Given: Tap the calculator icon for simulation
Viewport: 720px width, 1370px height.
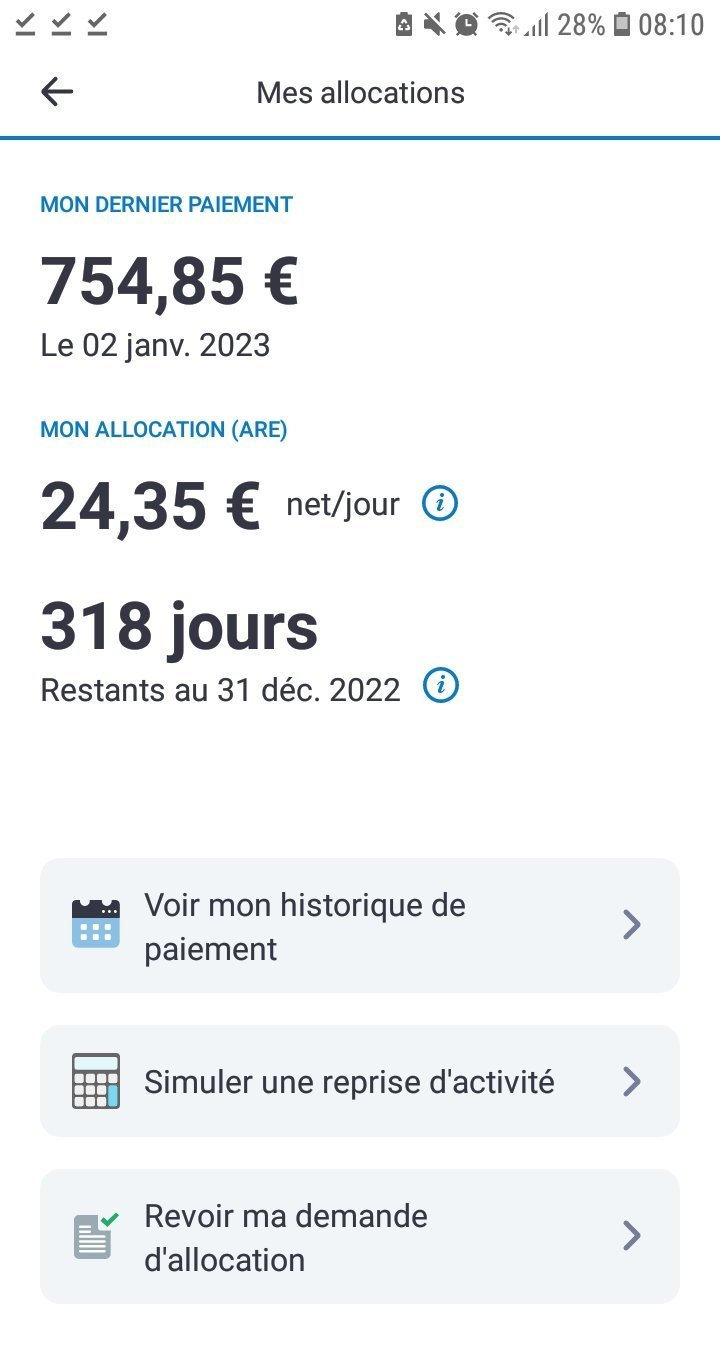Looking at the screenshot, I should (96, 1081).
